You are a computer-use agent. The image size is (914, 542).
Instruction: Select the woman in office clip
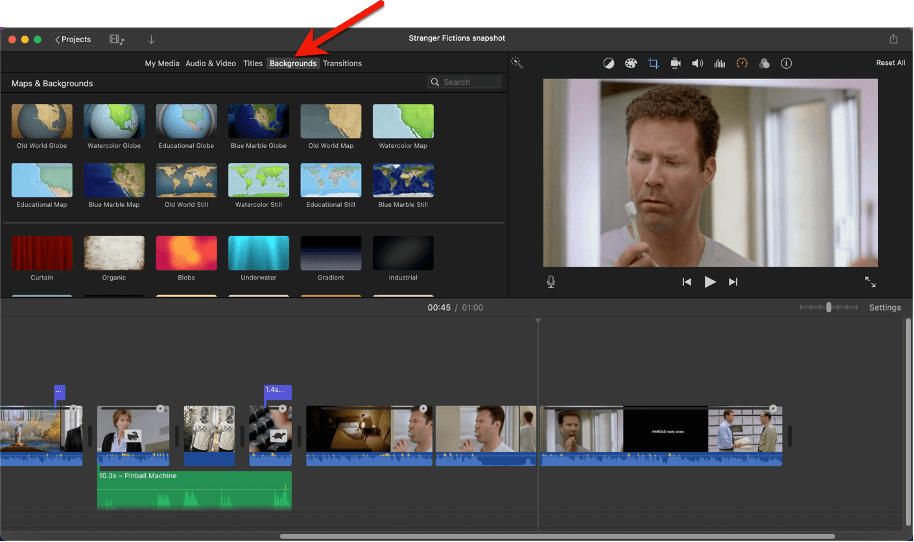pos(133,435)
